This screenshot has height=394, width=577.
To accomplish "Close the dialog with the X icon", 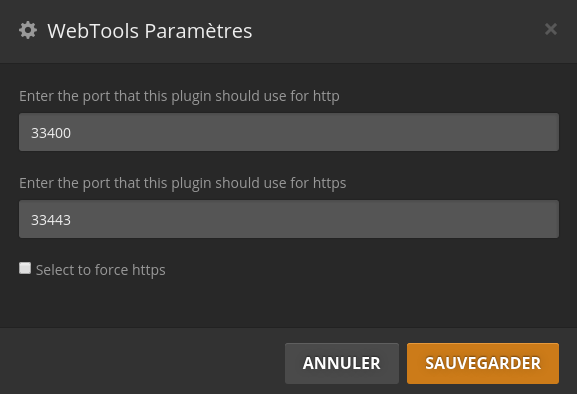I will 551,29.
